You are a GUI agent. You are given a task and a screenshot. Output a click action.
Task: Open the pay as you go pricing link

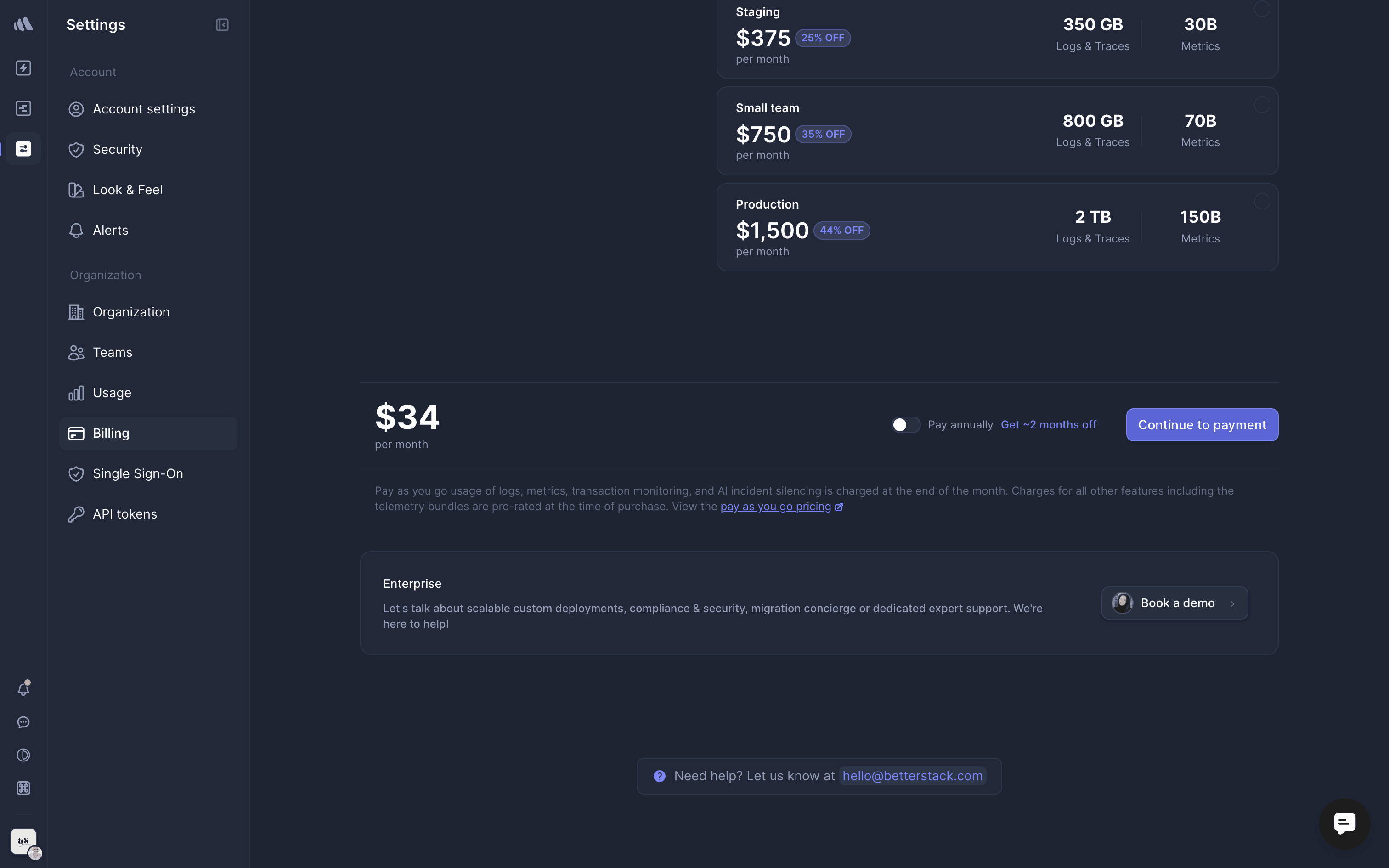[775, 506]
